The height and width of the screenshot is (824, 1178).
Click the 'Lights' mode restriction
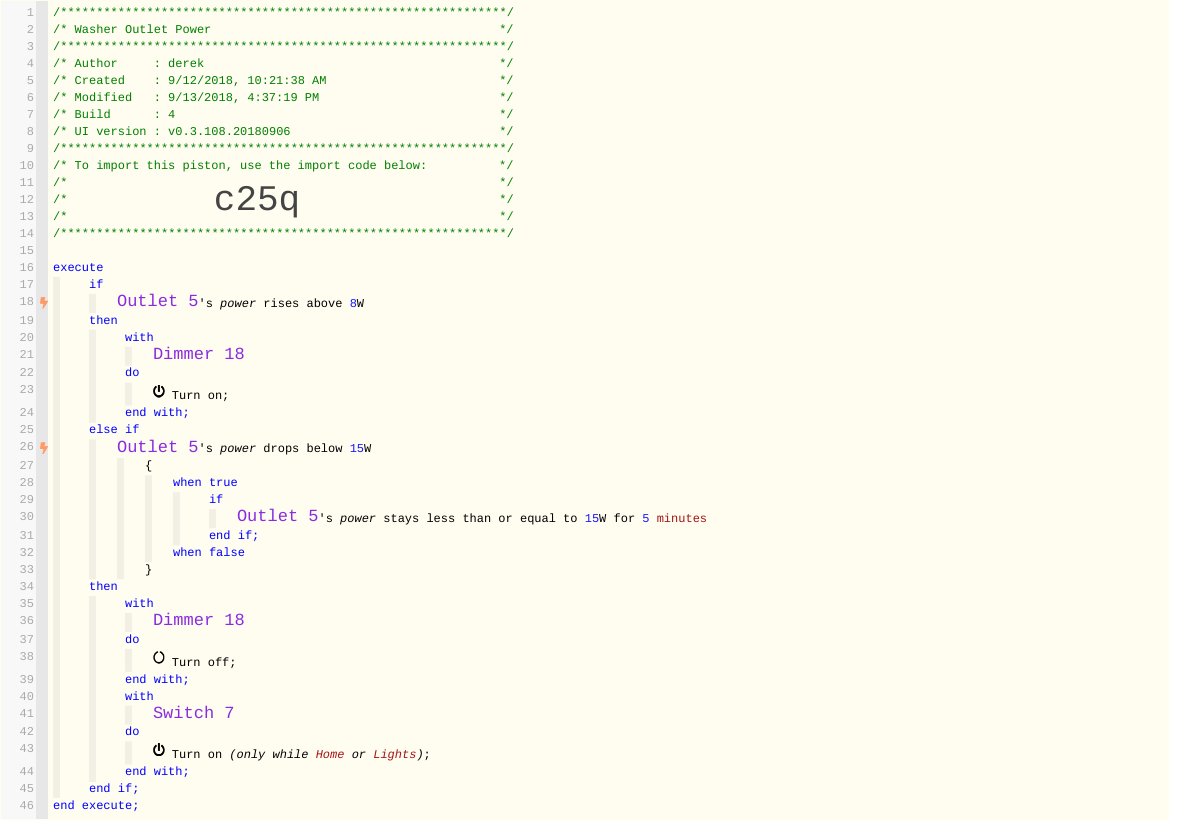(x=394, y=755)
